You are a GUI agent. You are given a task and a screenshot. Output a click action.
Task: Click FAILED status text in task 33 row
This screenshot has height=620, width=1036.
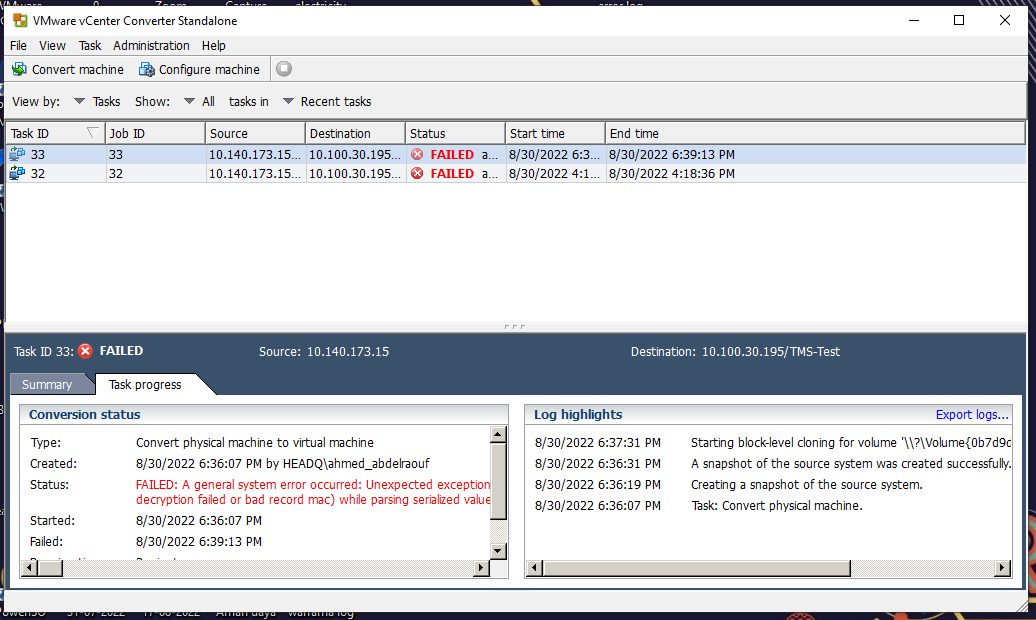452,154
